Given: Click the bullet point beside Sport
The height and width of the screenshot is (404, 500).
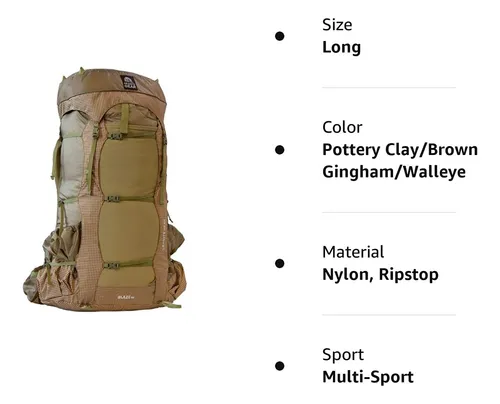Looking at the screenshot, I should (x=280, y=366).
